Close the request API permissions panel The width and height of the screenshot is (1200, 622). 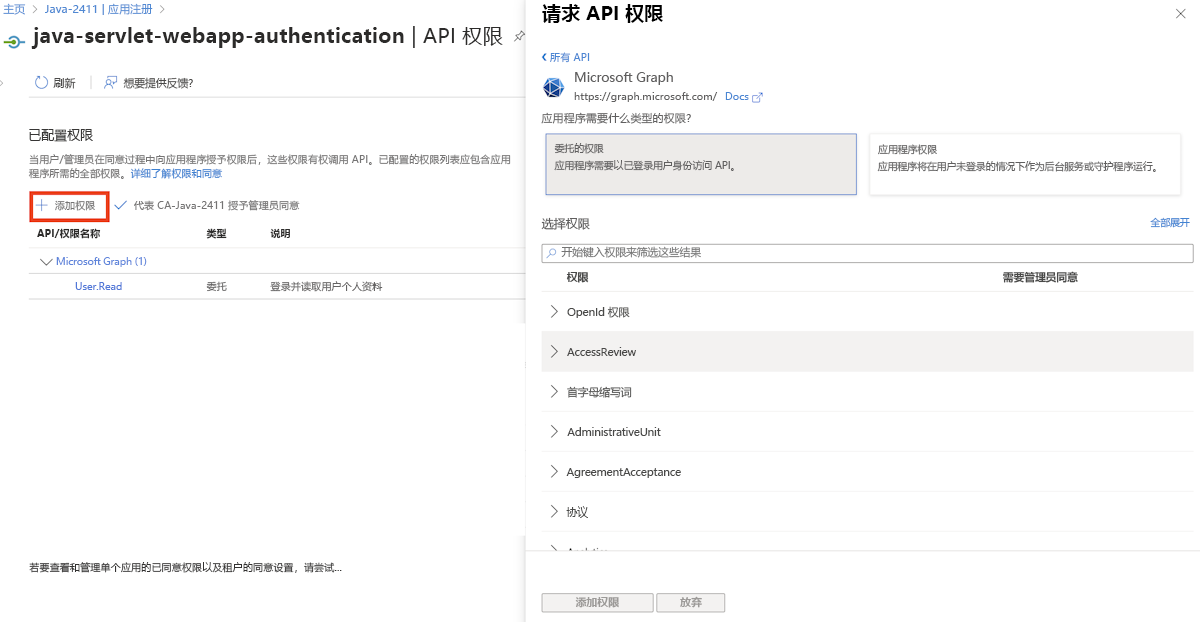1180,14
